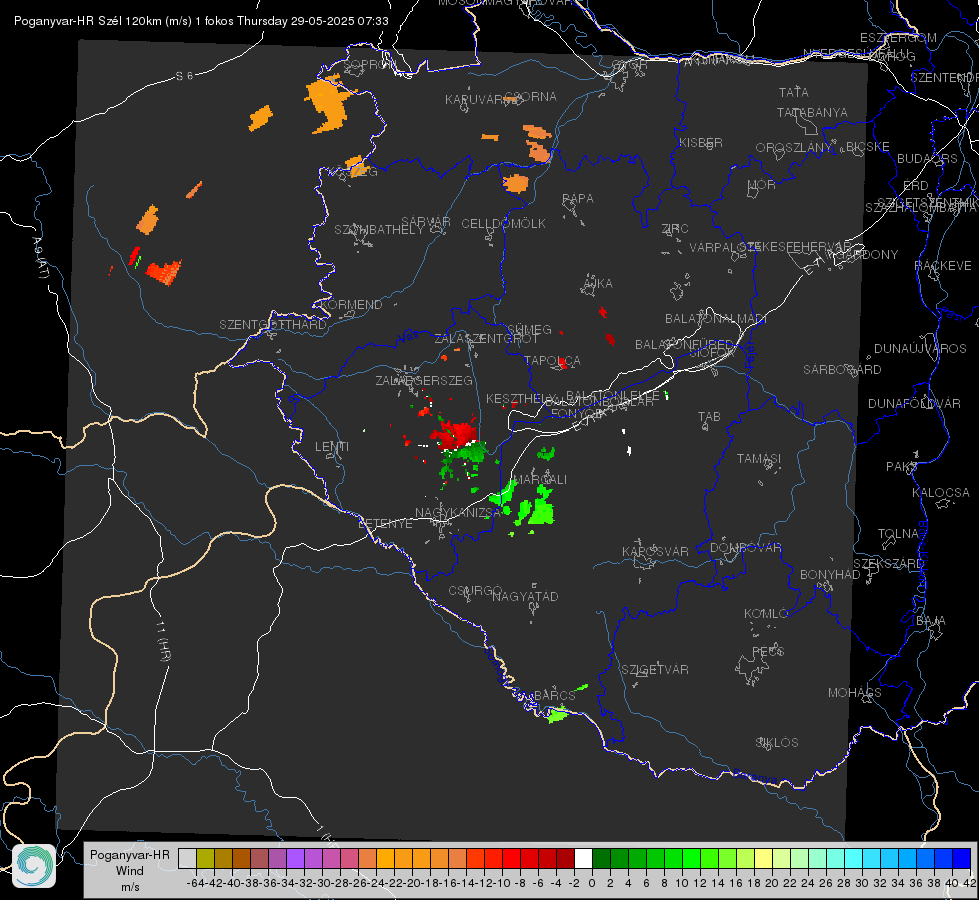979x900 pixels.
Task: Click the BARCS town label
Action: pyautogui.click(x=554, y=696)
